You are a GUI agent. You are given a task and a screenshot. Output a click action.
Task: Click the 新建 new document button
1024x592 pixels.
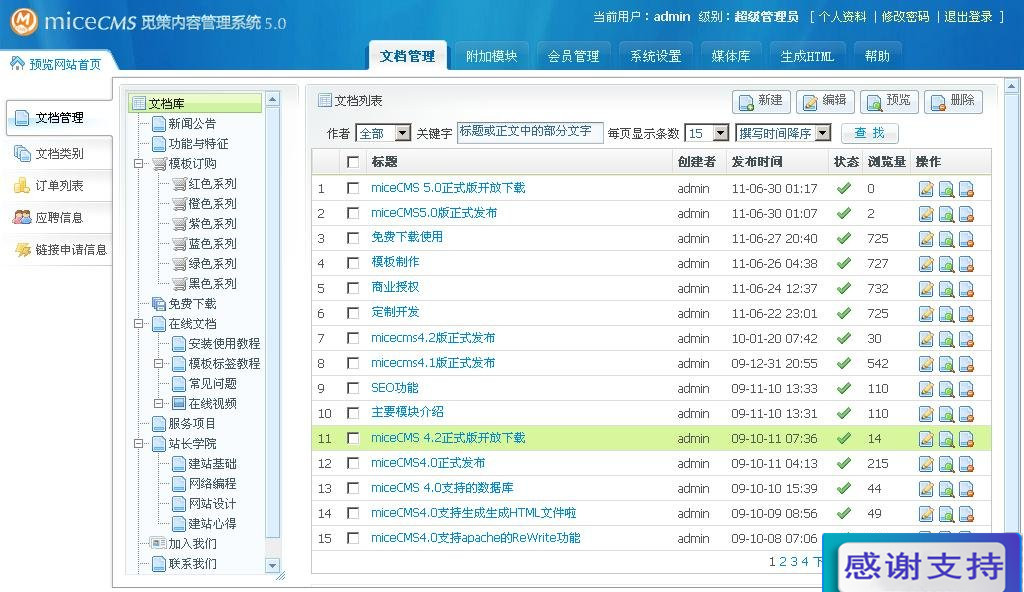coord(761,101)
